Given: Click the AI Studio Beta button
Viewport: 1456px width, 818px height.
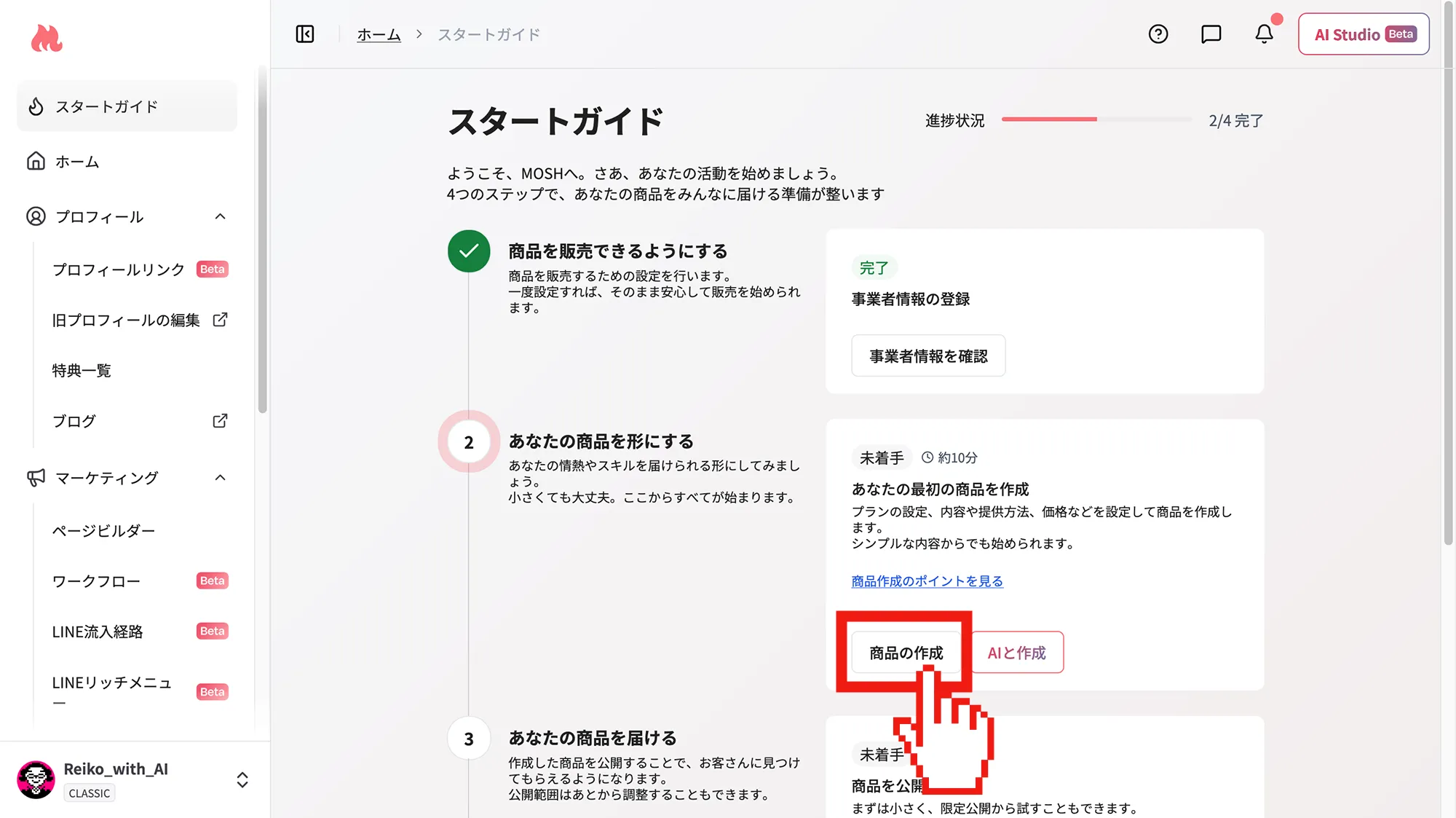Looking at the screenshot, I should point(1364,34).
